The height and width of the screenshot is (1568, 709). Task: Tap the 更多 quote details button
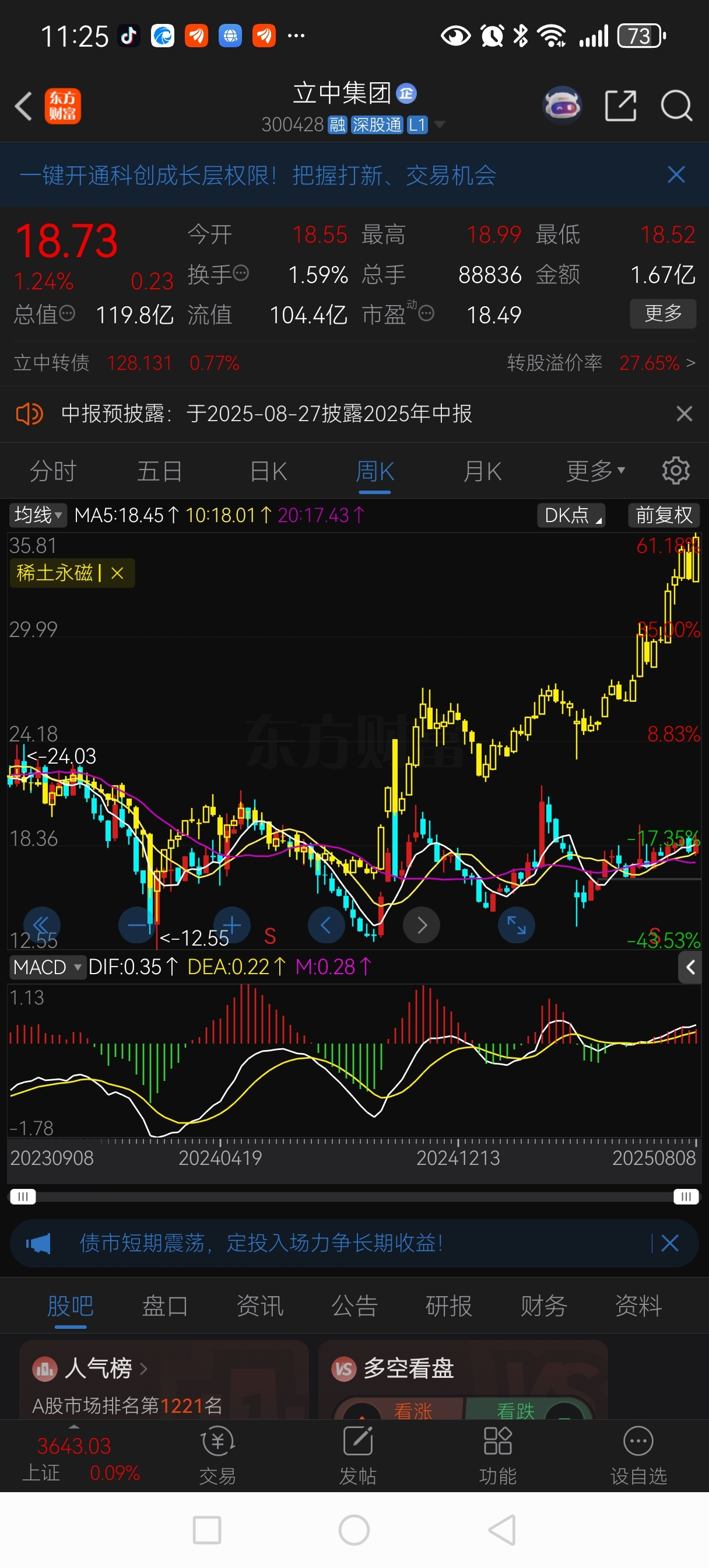coord(663,313)
